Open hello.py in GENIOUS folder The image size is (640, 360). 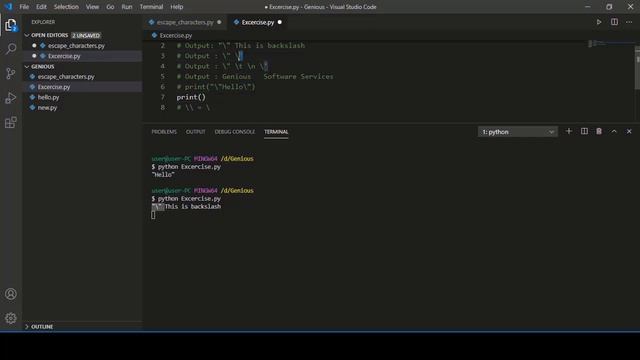pyautogui.click(x=49, y=97)
